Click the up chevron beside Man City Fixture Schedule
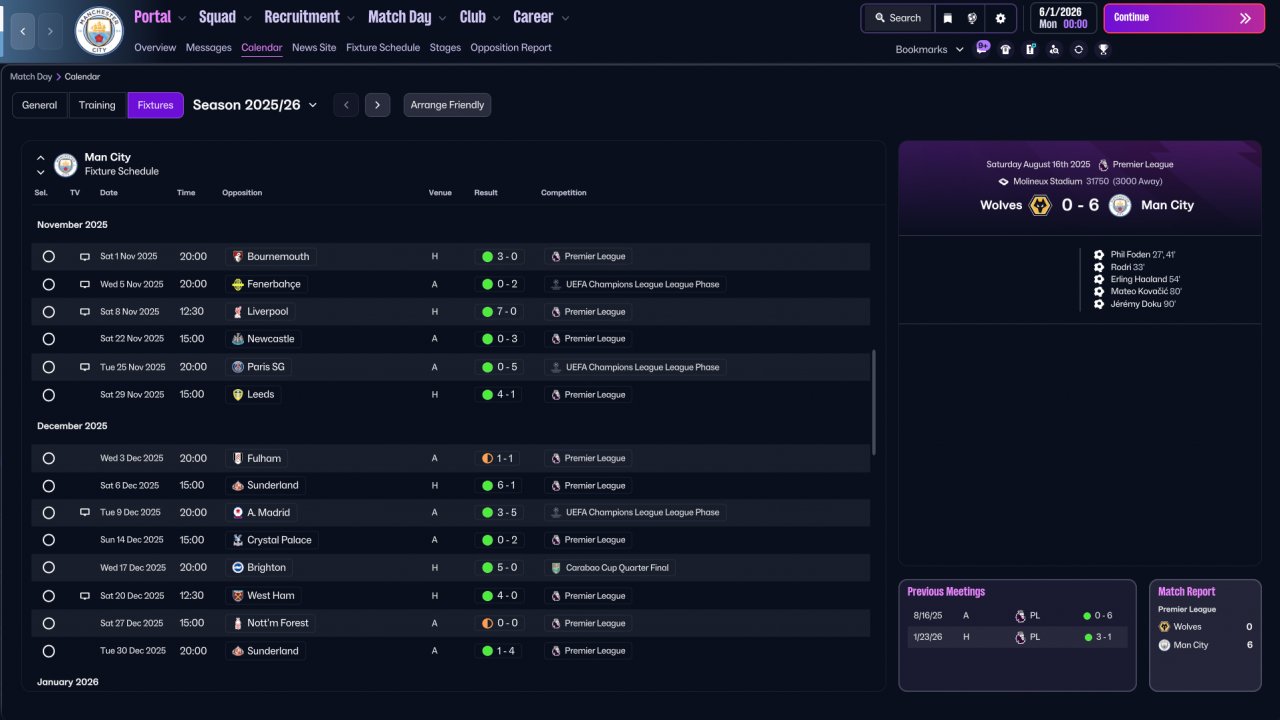Image resolution: width=1280 pixels, height=720 pixels. click(x=41, y=157)
